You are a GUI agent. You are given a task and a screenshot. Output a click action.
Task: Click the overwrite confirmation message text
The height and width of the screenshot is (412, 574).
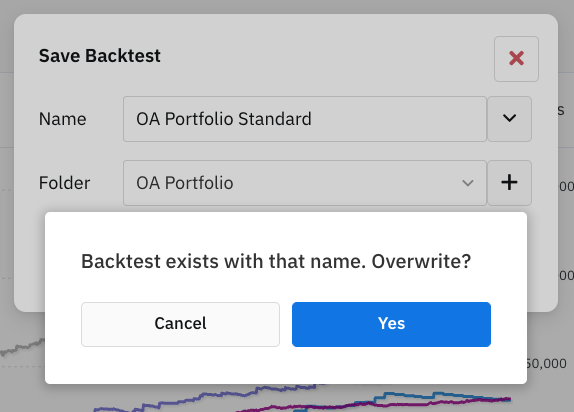pos(276,261)
